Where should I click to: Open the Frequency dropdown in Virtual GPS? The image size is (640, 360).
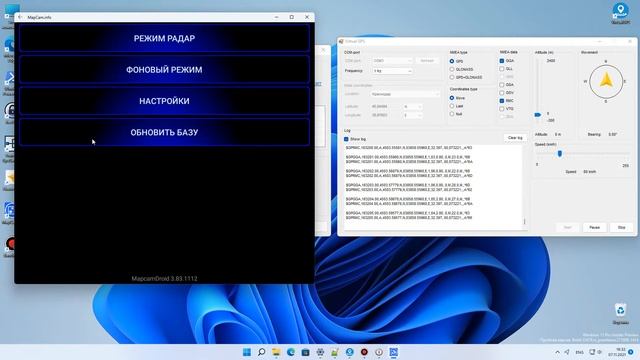click(x=392, y=71)
